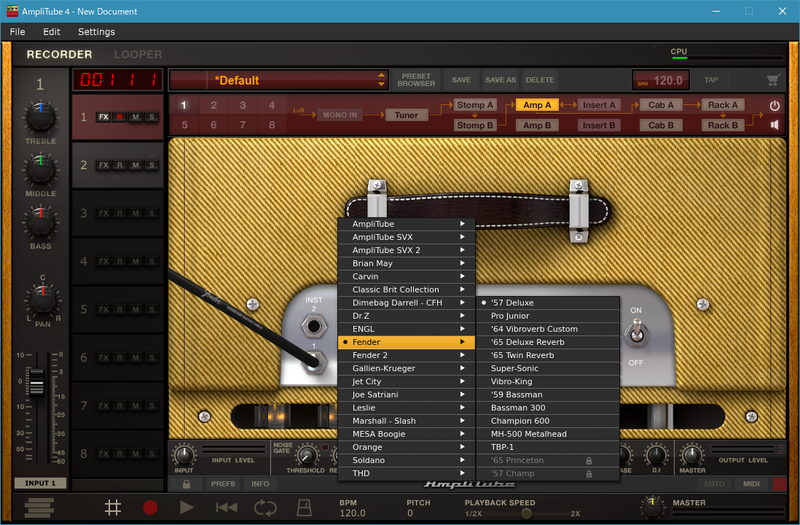
Task: Click the Treble knob
Action: [x=40, y=117]
